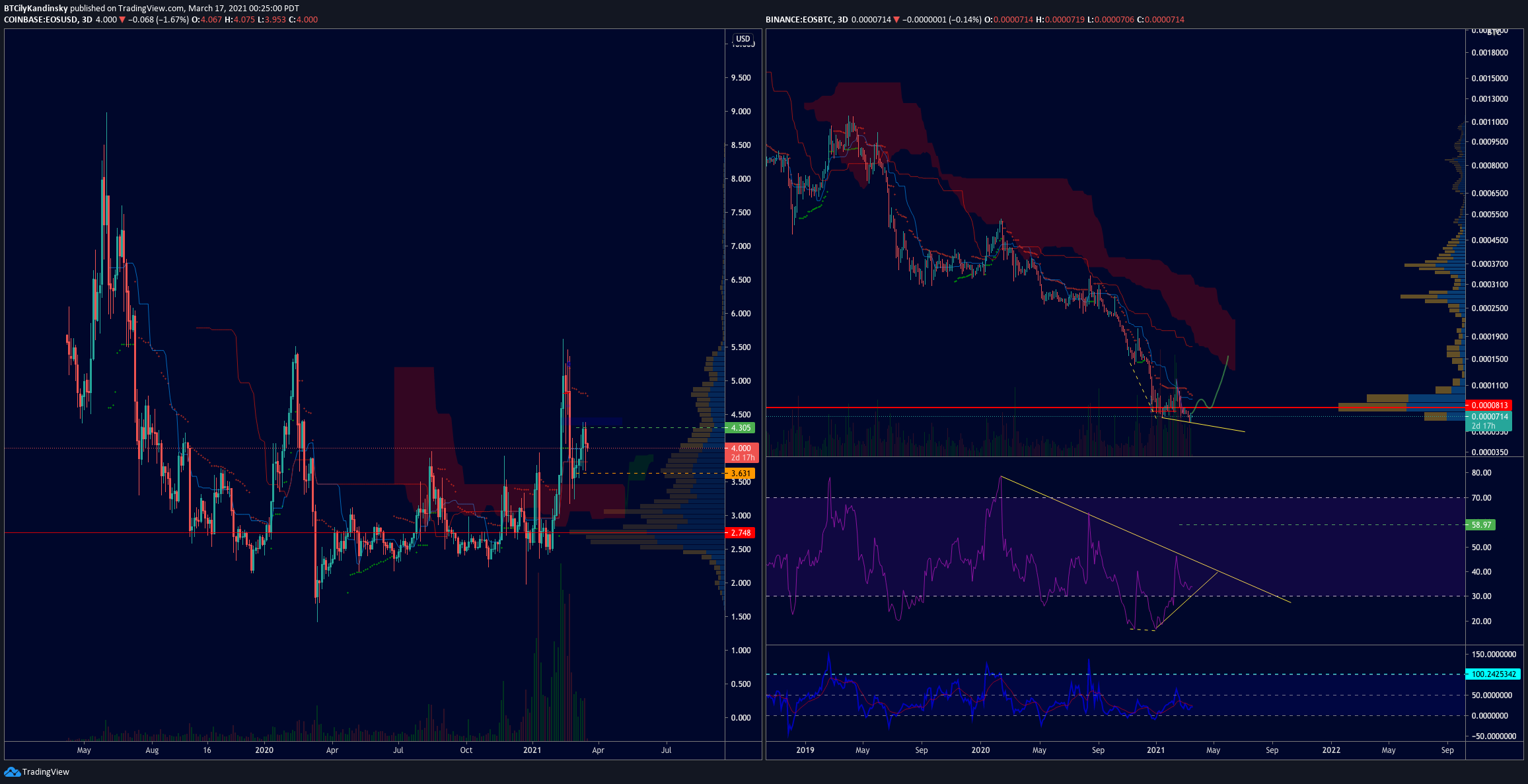
Task: Click '2021' on the left chart's time axis
Action: click(532, 750)
